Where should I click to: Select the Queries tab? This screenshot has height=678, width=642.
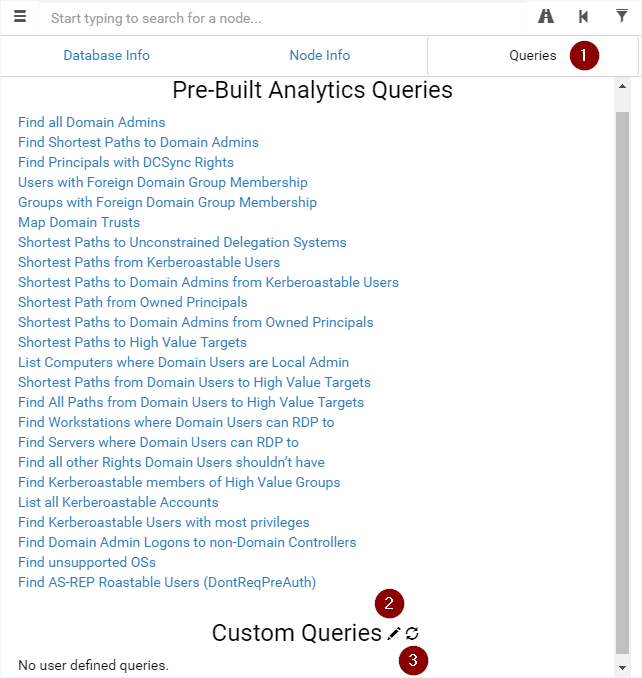pyautogui.click(x=533, y=55)
